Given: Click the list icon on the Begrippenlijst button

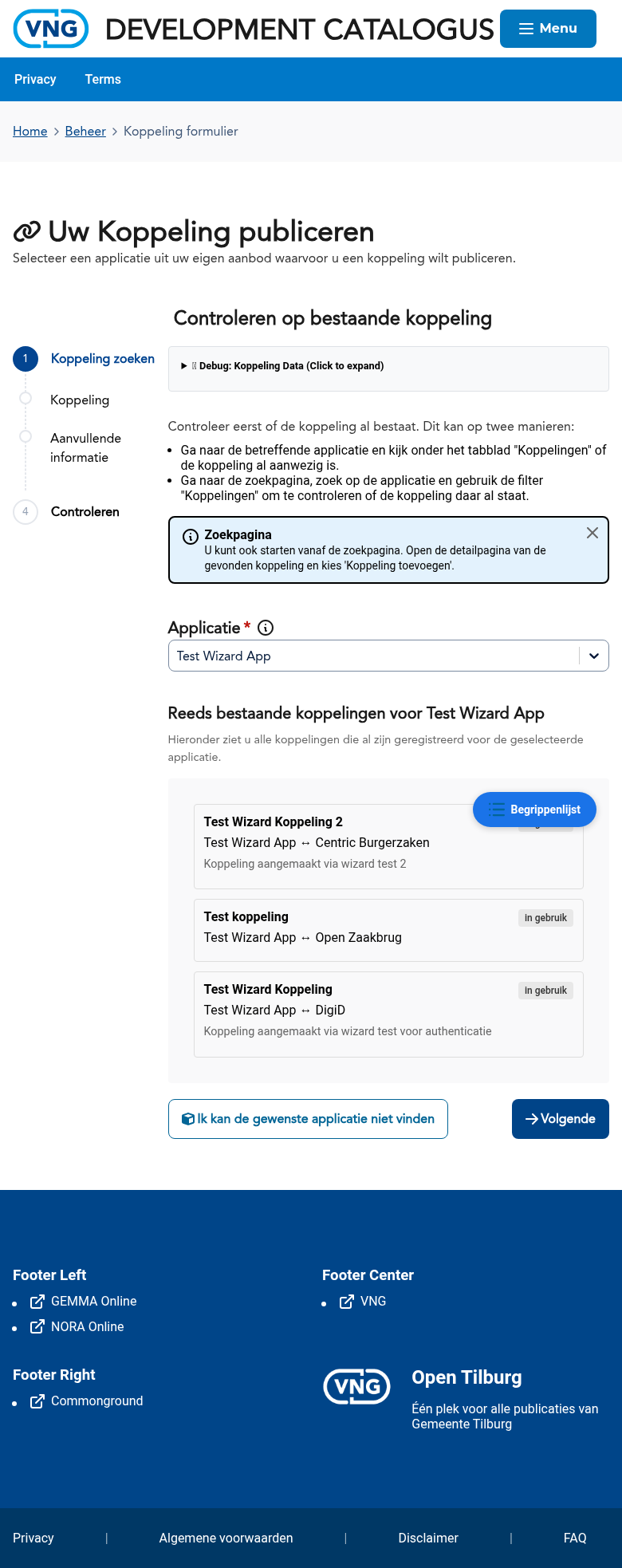Looking at the screenshot, I should click(498, 810).
